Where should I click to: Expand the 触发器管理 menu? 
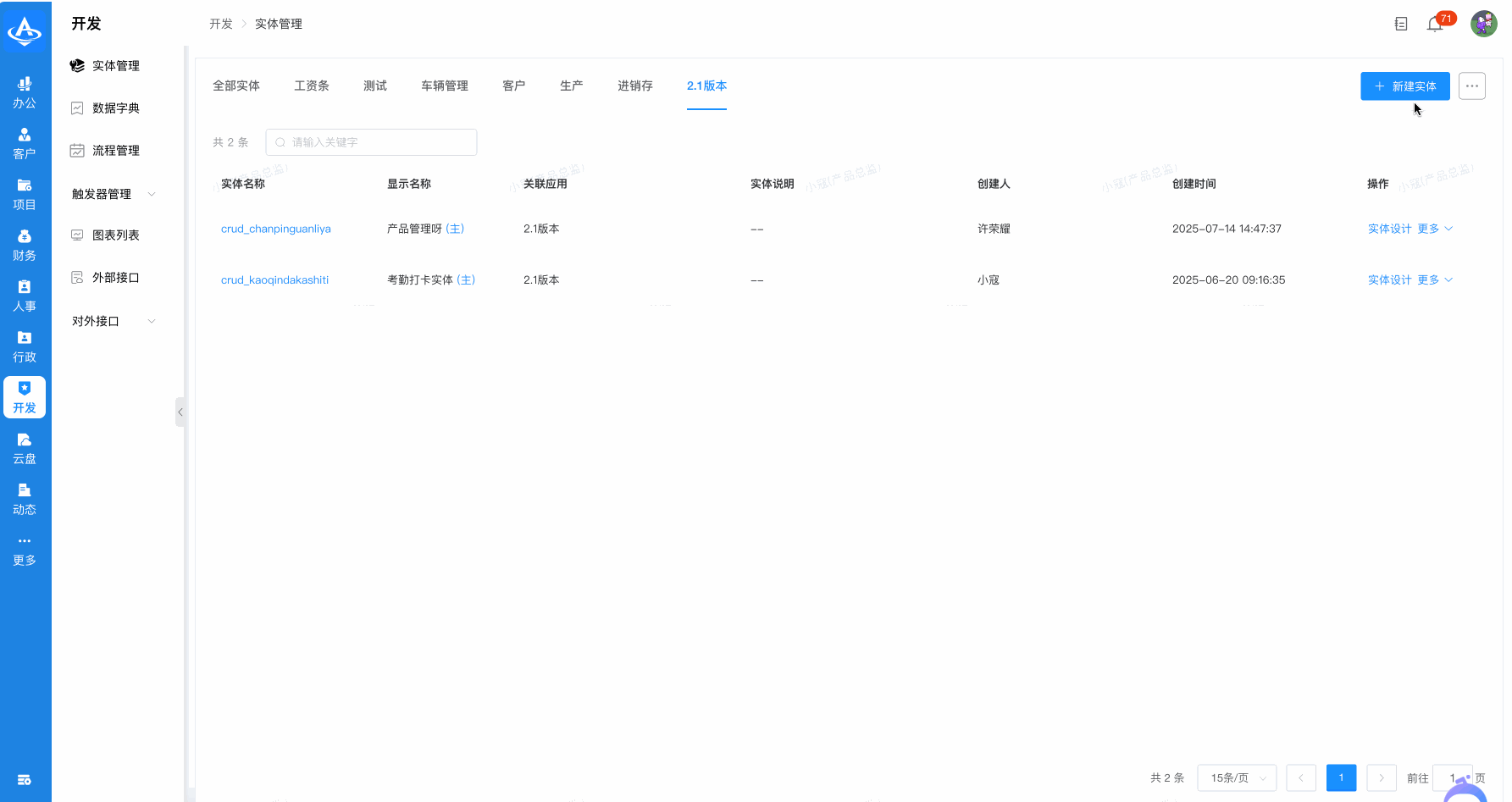tap(114, 194)
